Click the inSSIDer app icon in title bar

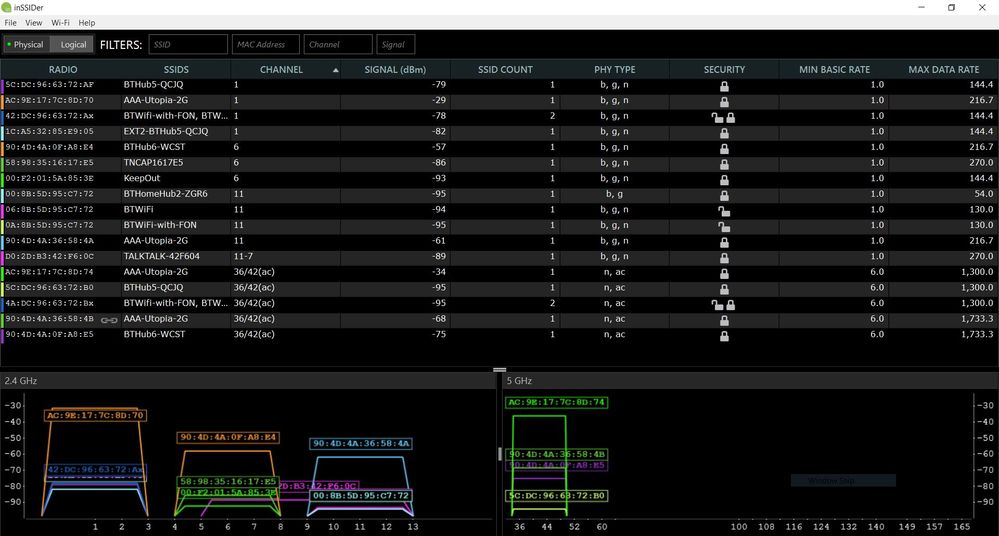click(6, 7)
